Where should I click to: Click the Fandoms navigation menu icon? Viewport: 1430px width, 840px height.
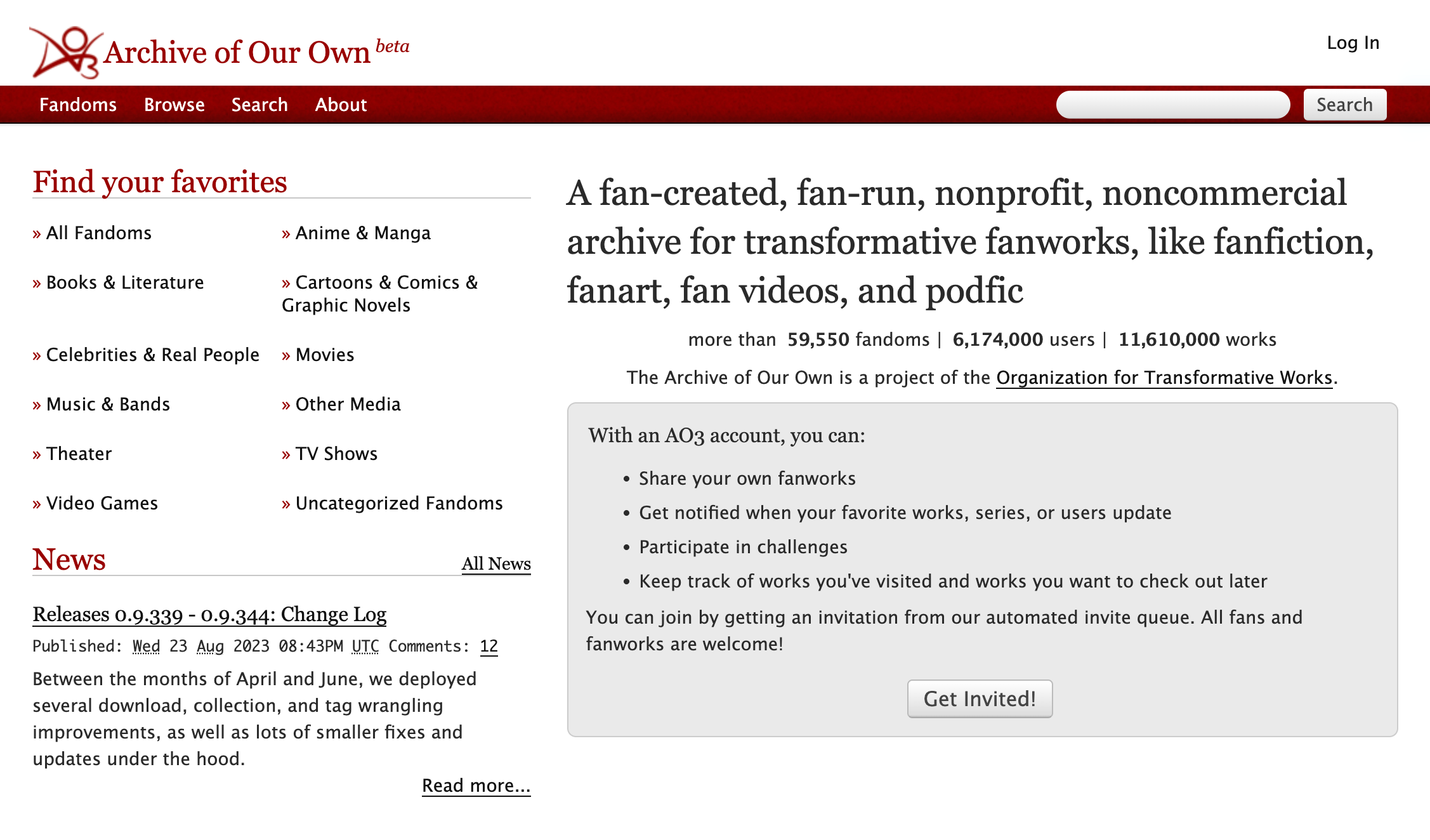click(78, 104)
